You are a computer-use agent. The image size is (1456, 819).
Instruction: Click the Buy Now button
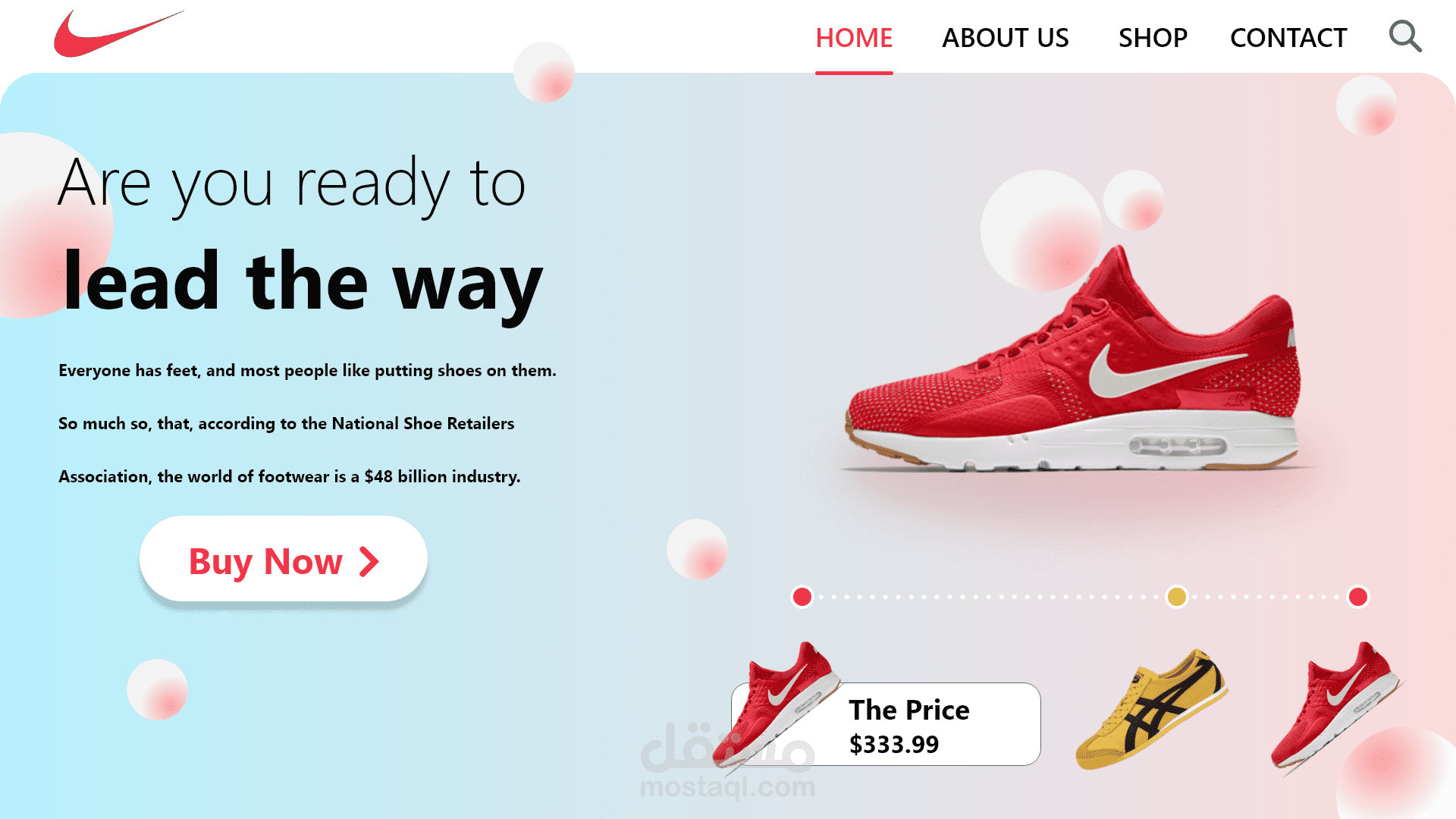pyautogui.click(x=284, y=560)
